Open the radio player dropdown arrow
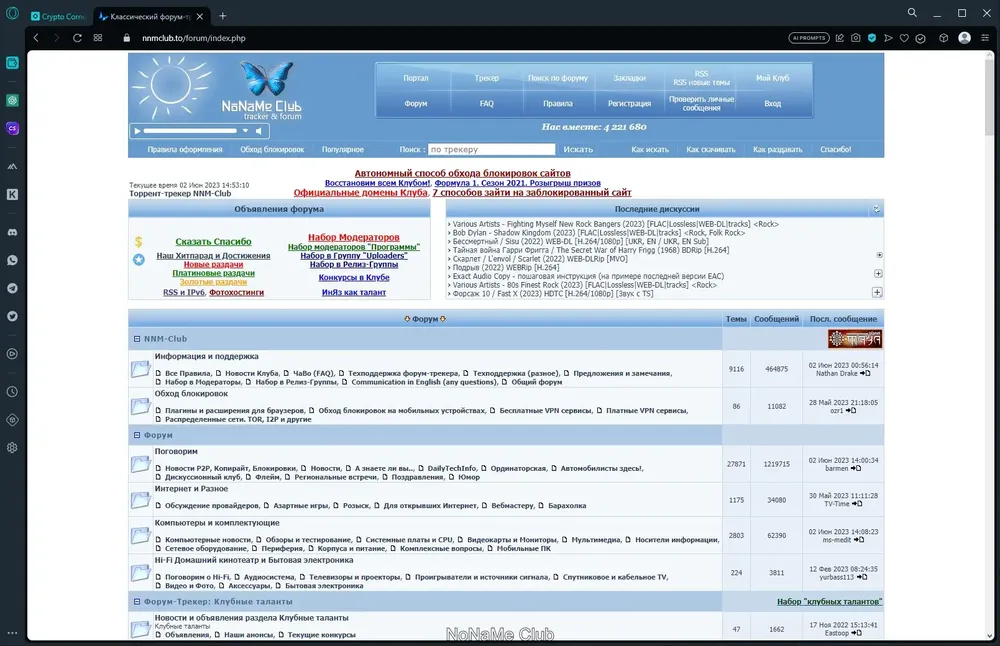Screen dimensions: 1000x646 click(x=245, y=131)
